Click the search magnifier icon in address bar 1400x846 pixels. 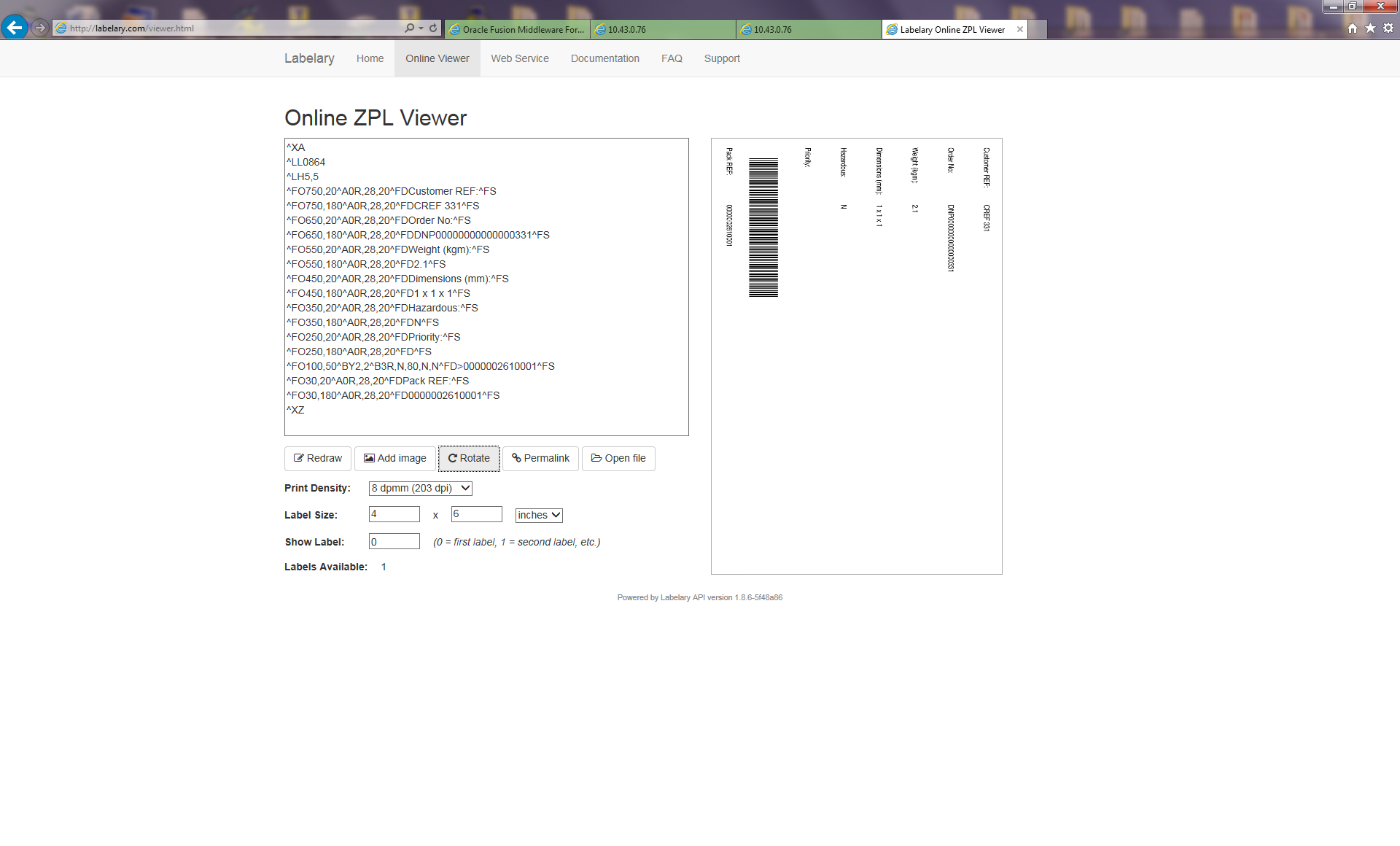point(410,28)
